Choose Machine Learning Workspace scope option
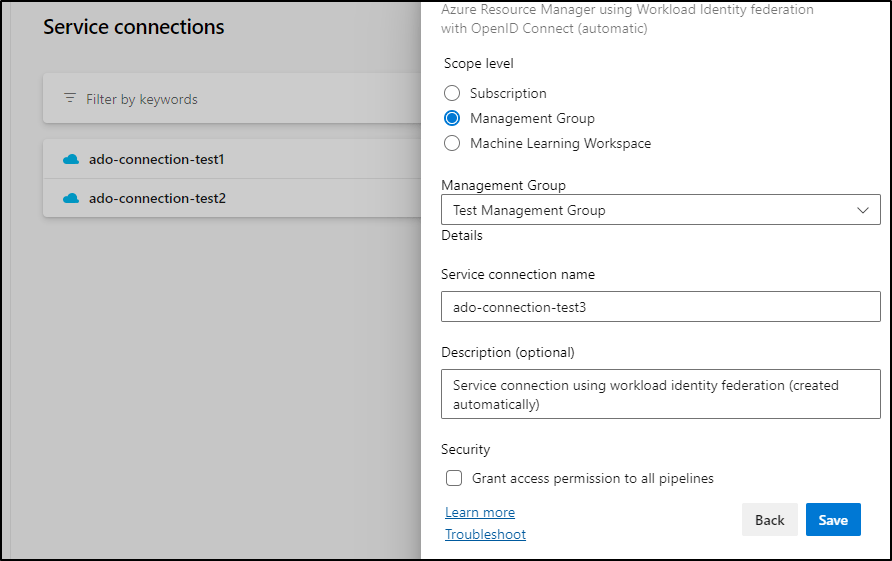Viewport: 892px width, 561px height. click(x=452, y=143)
